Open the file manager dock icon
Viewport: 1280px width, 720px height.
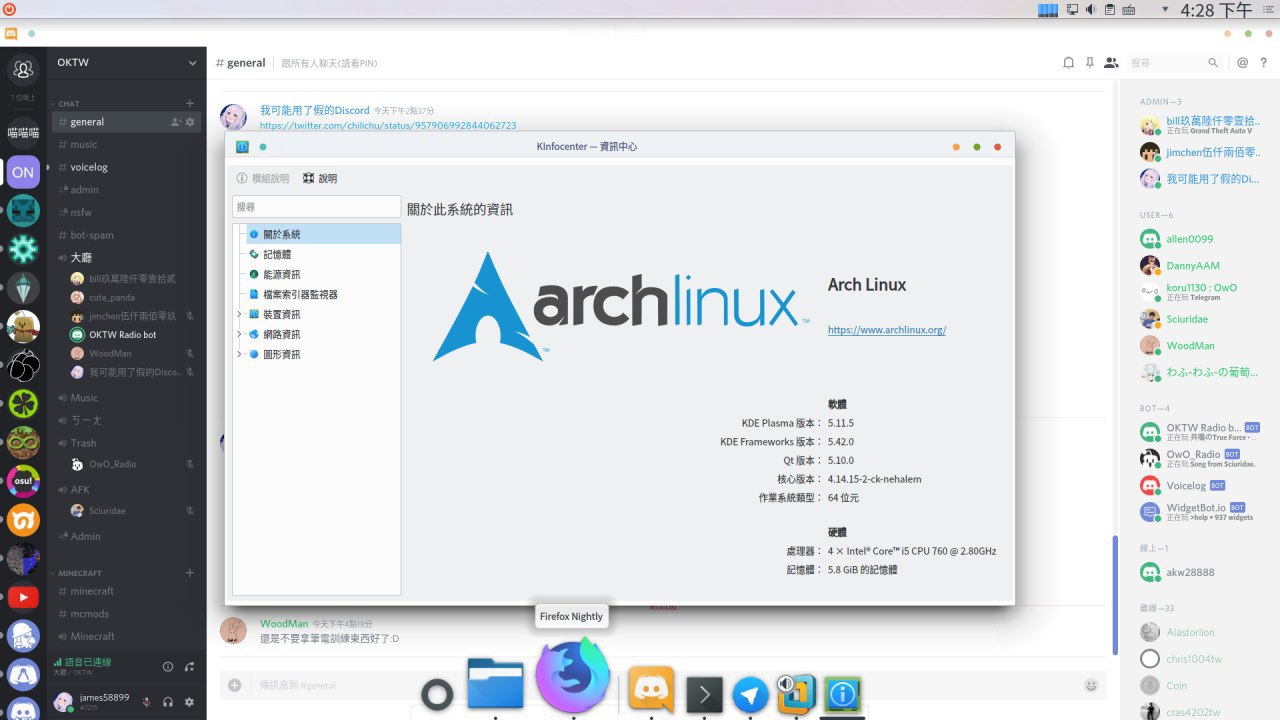[496, 683]
